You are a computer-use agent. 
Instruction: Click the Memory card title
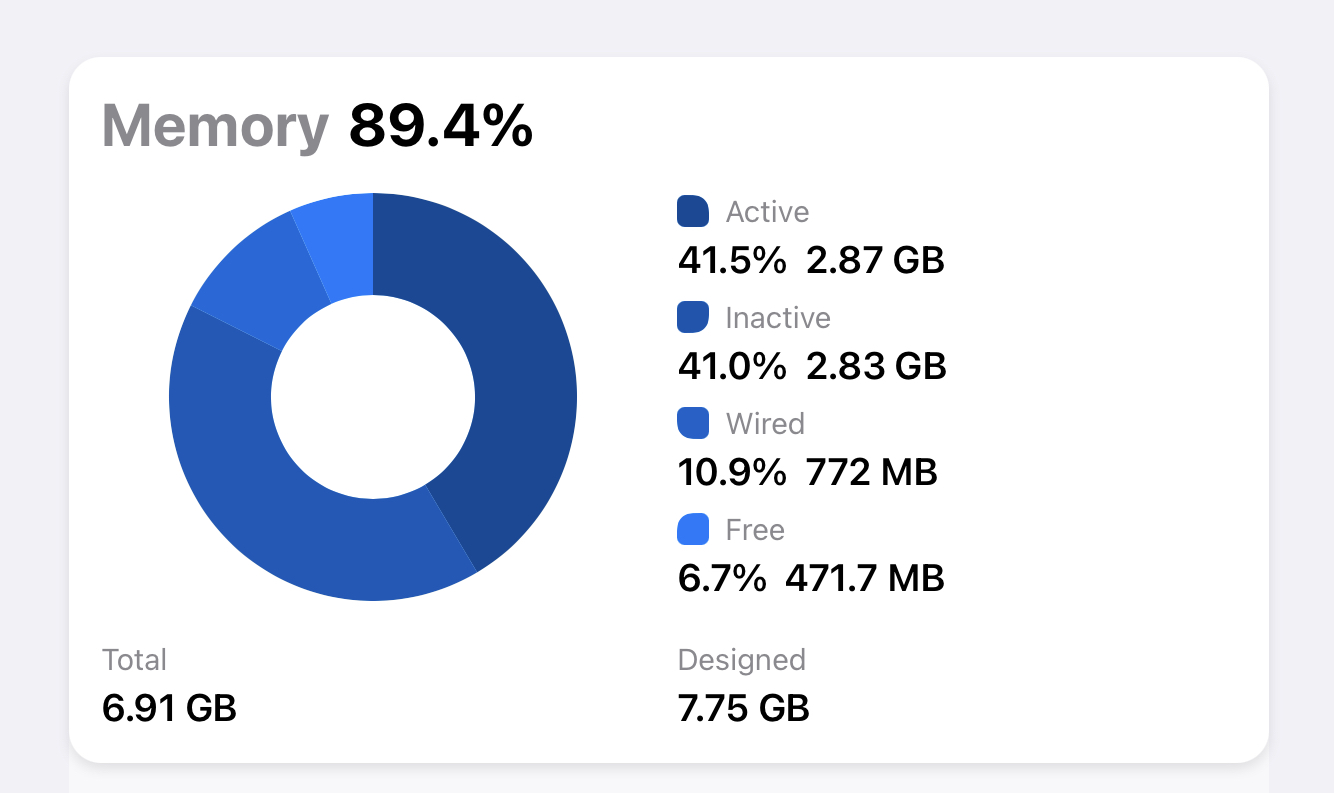point(215,127)
